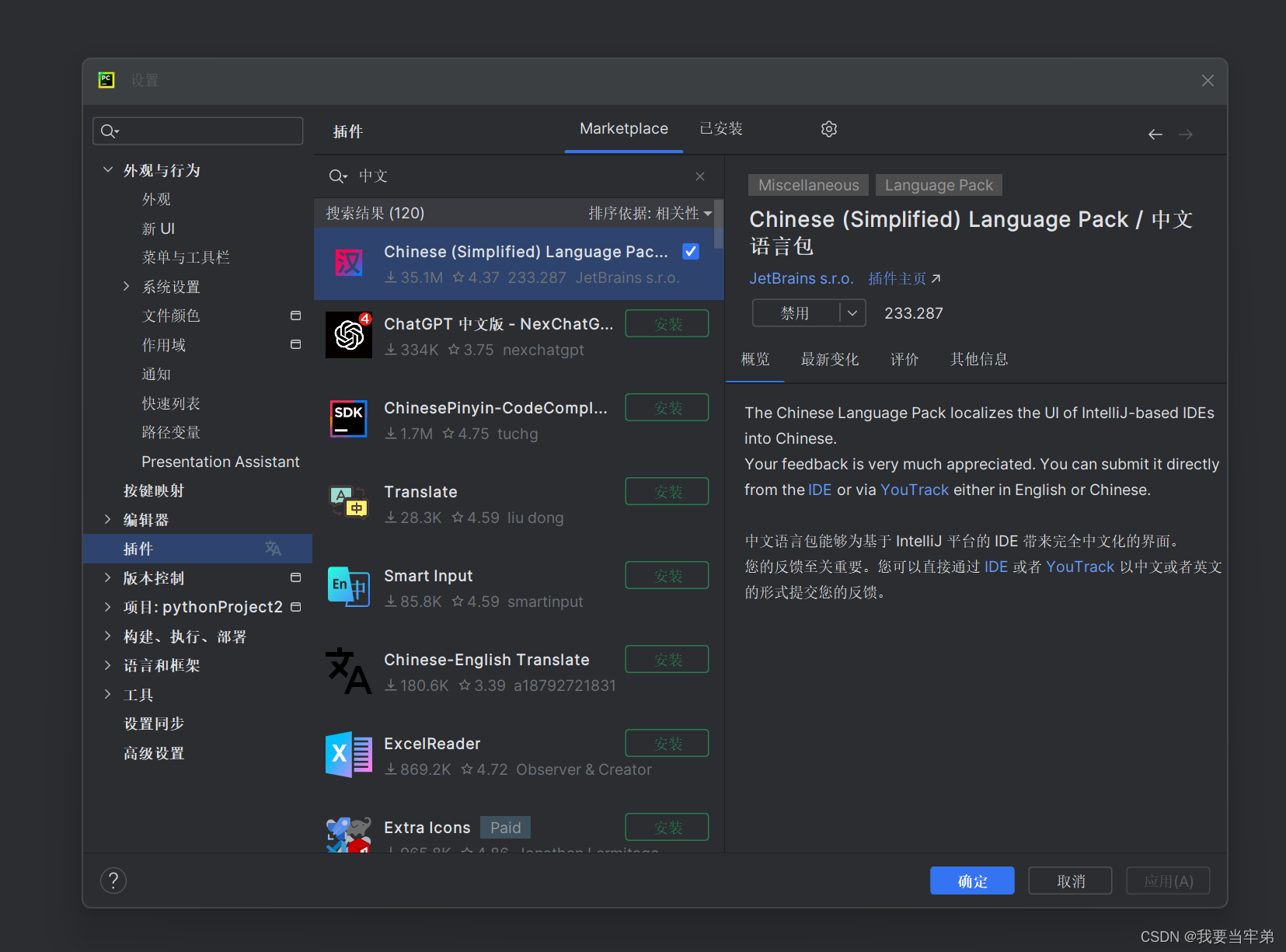Screen dimensions: 1286x952
Task: Click the 禁用 button
Action: (x=796, y=313)
